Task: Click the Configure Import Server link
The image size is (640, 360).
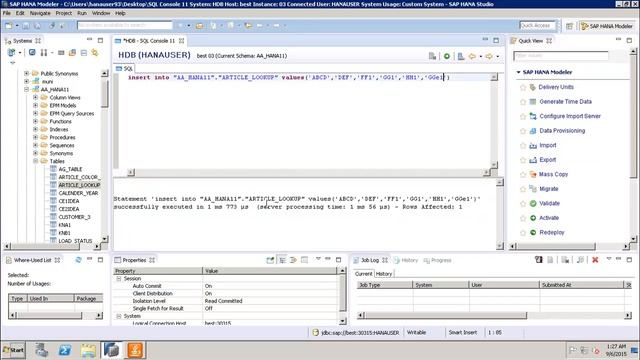Action: (570, 116)
